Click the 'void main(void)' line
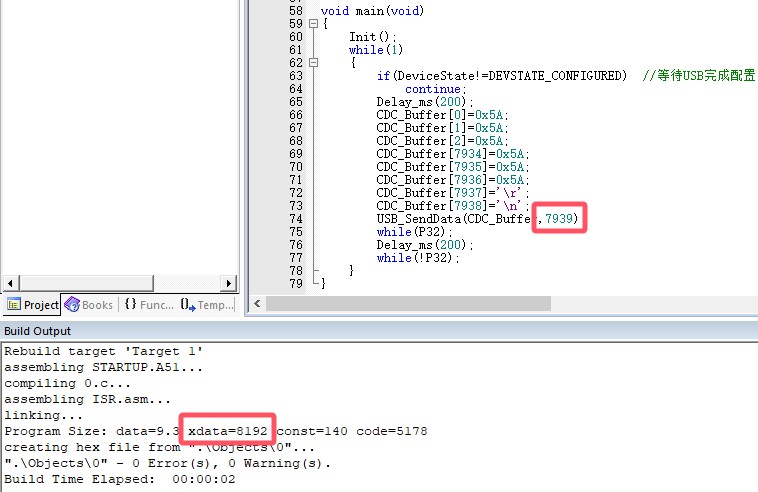Viewport: 758px width, 492px height. point(372,11)
